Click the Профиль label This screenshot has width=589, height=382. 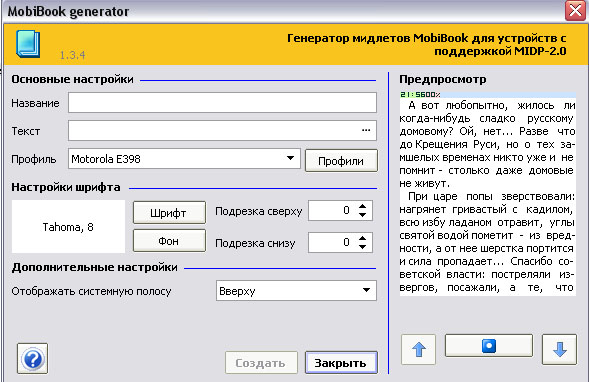point(34,159)
